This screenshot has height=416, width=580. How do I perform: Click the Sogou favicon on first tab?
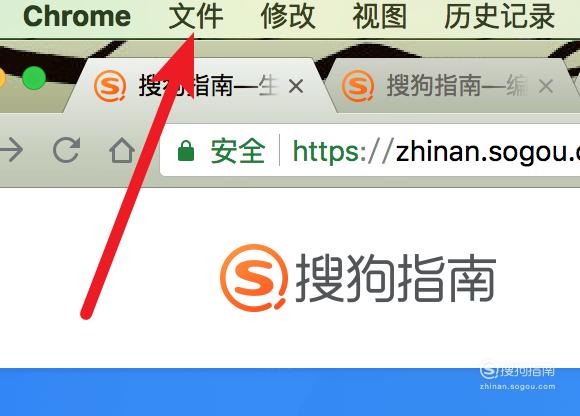pyautogui.click(x=110, y=86)
